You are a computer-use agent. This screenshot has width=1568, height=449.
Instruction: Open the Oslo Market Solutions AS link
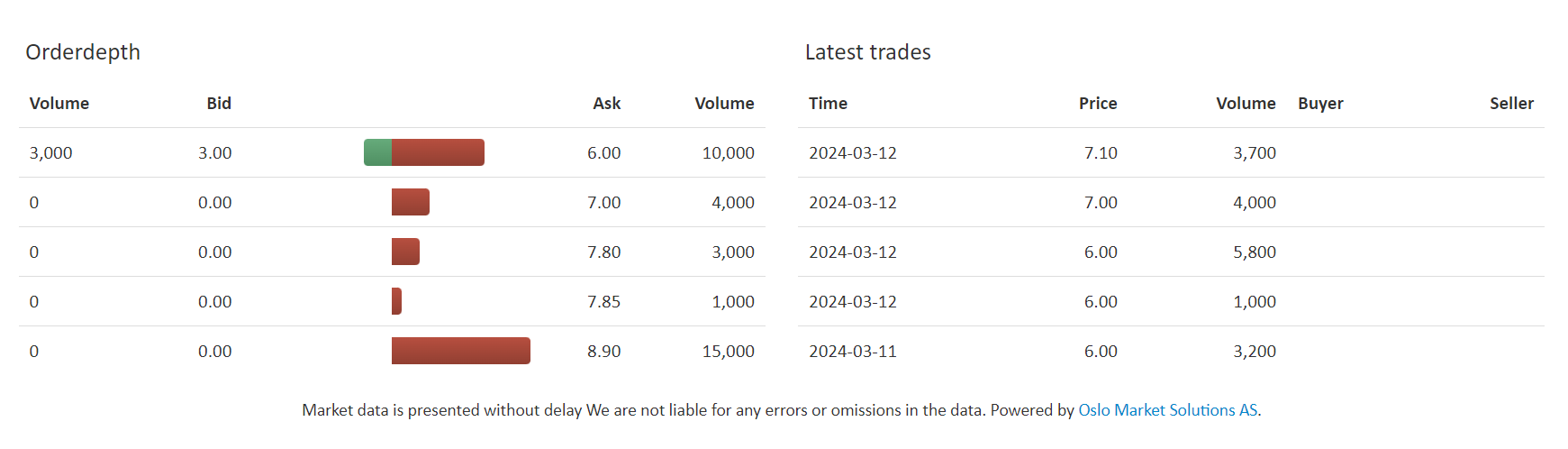click(x=1167, y=410)
